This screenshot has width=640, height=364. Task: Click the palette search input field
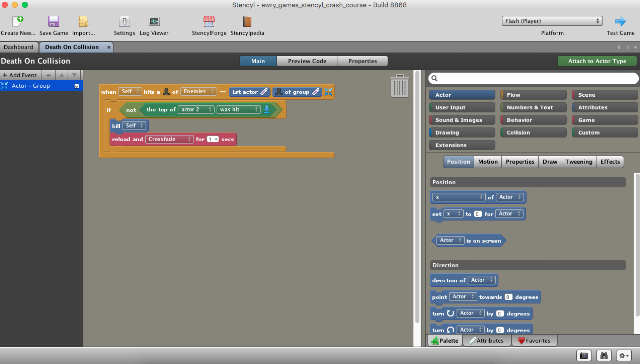(x=533, y=78)
